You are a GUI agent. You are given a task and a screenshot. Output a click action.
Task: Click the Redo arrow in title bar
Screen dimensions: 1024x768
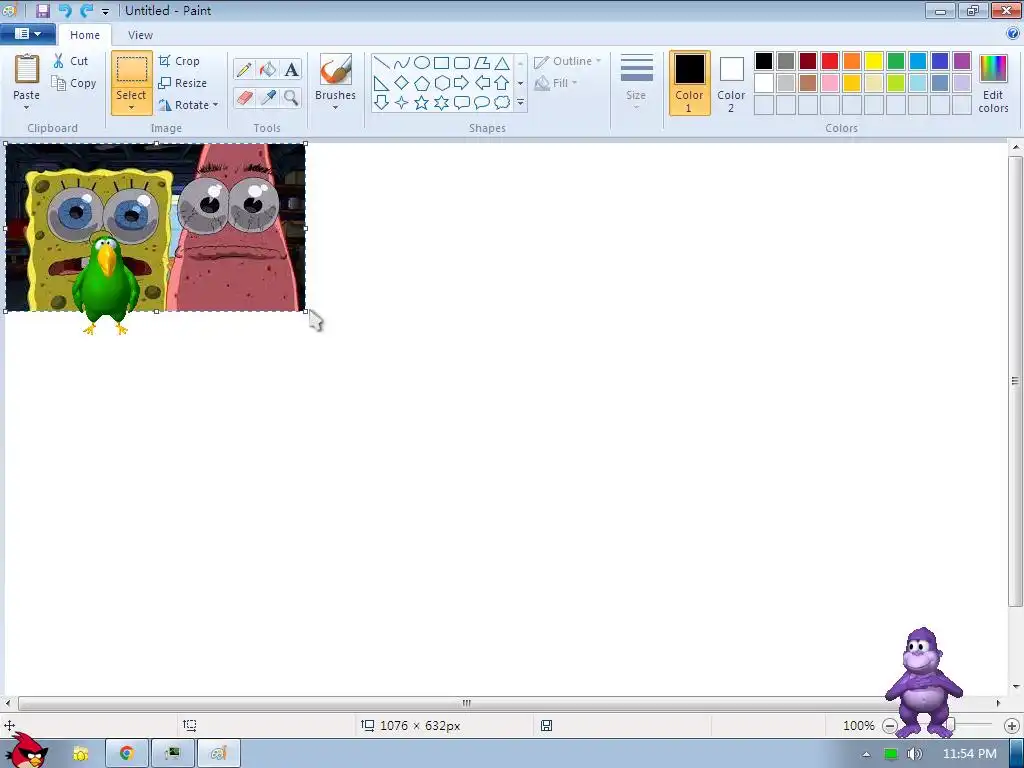(x=86, y=10)
